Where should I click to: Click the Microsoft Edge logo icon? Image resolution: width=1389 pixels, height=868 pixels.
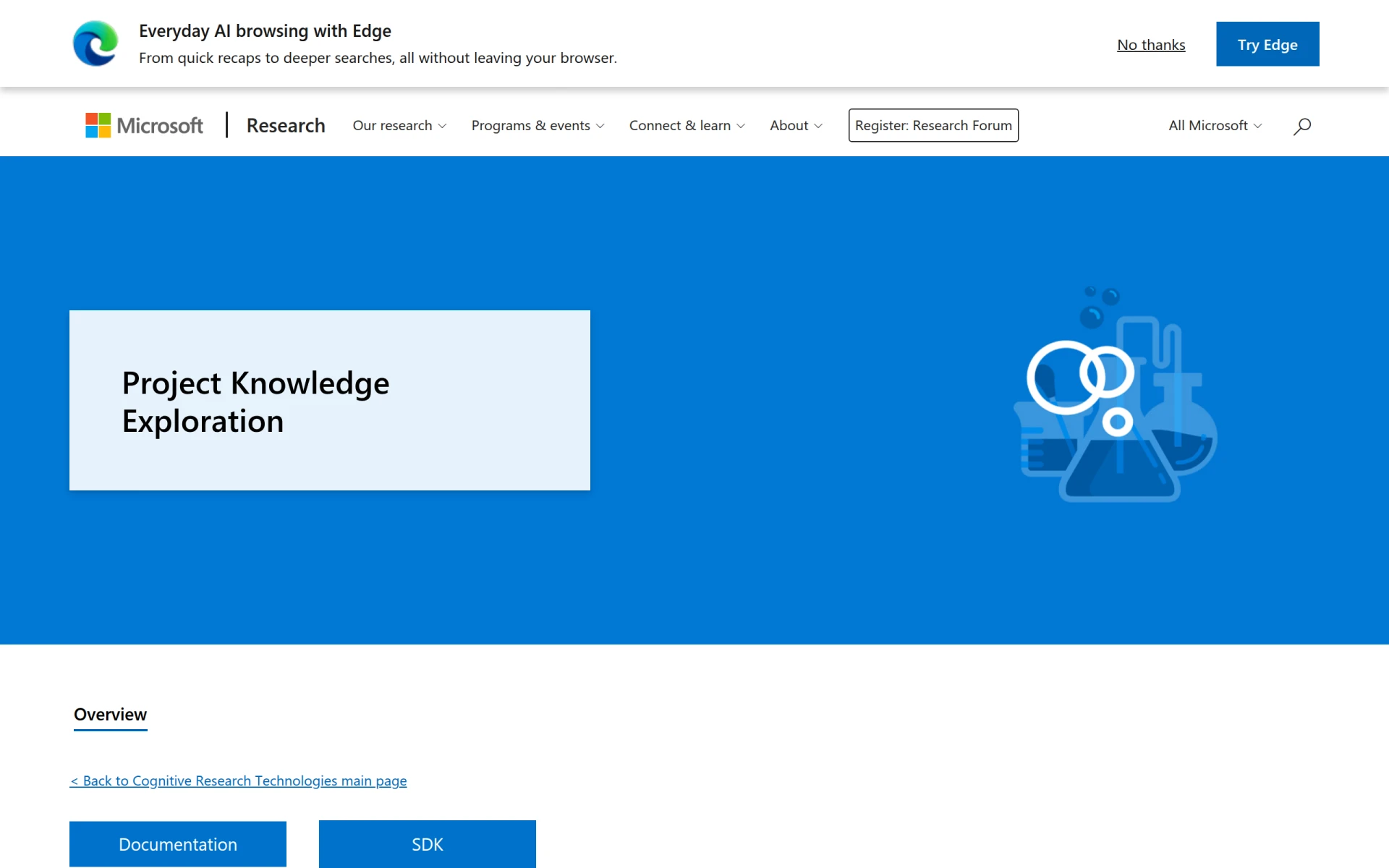[95, 43]
